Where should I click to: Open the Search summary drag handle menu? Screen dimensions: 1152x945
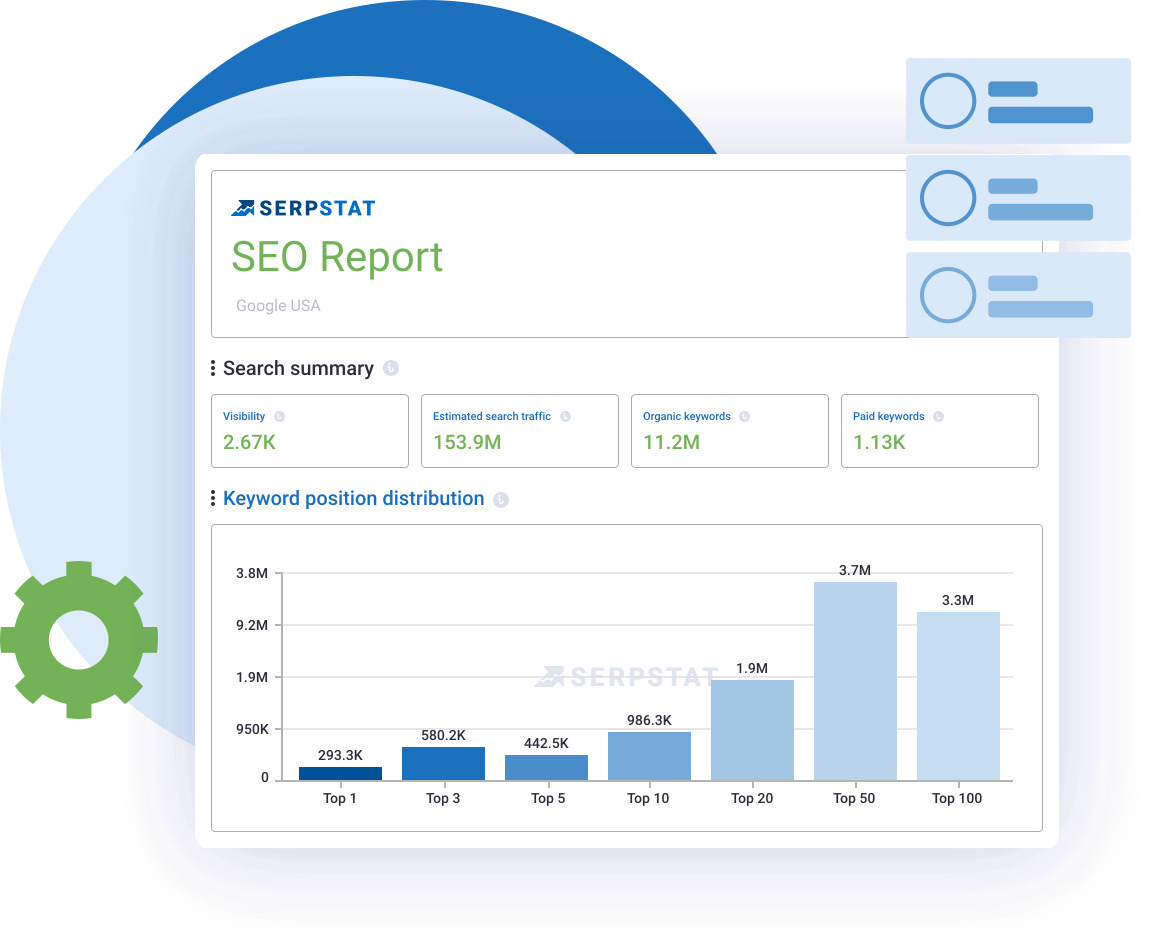(213, 369)
